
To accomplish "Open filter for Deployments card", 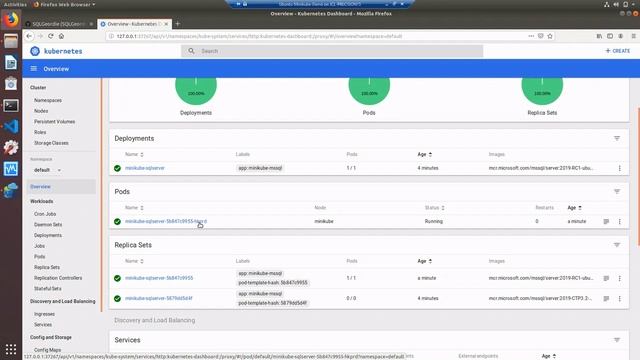I will 617,138.
